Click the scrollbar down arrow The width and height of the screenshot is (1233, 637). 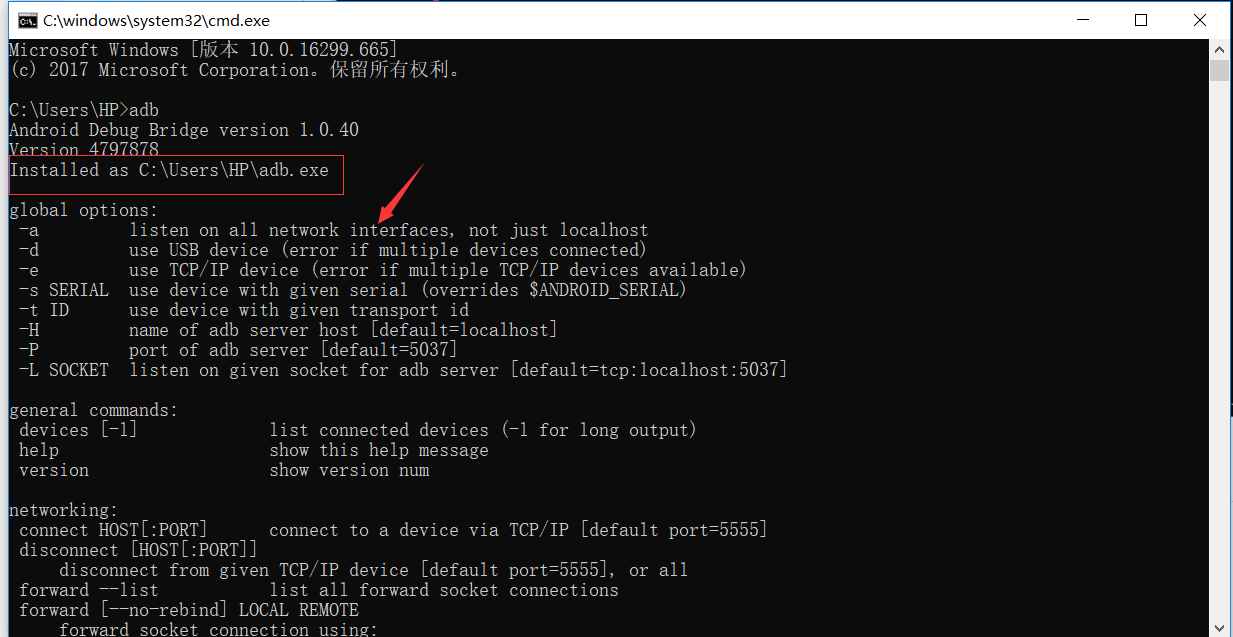1219,628
